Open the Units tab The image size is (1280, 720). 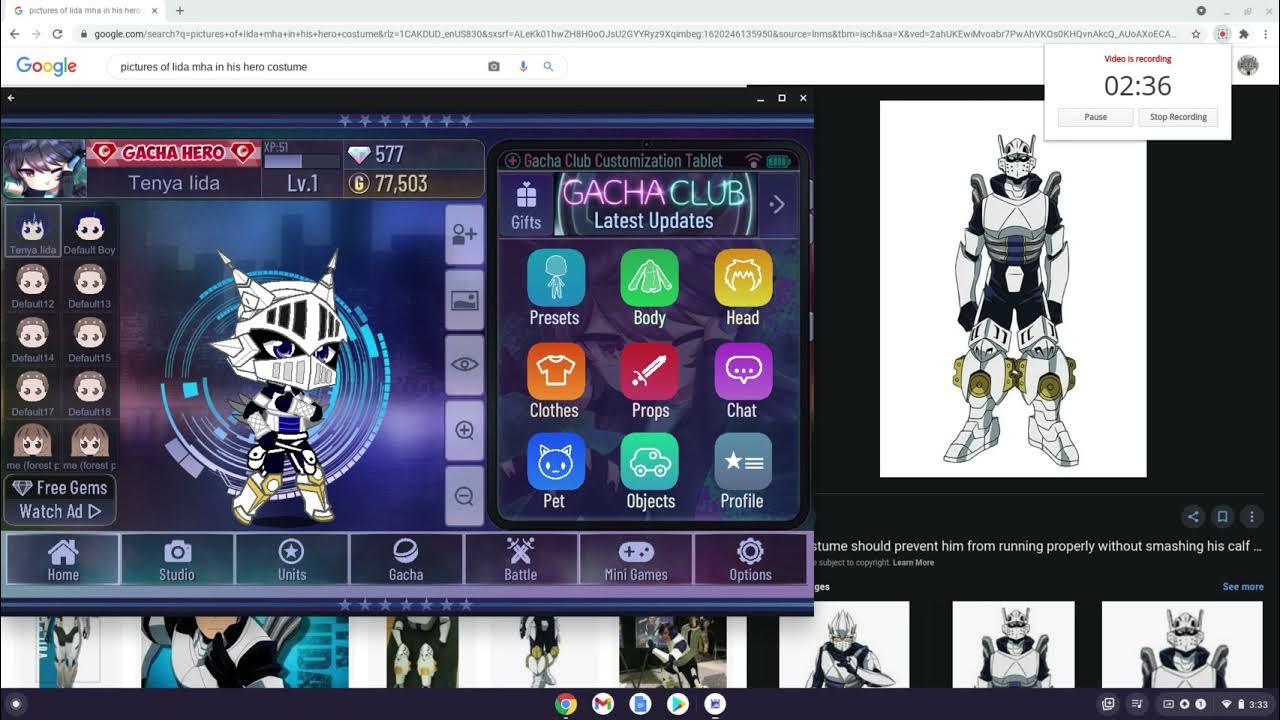click(291, 559)
